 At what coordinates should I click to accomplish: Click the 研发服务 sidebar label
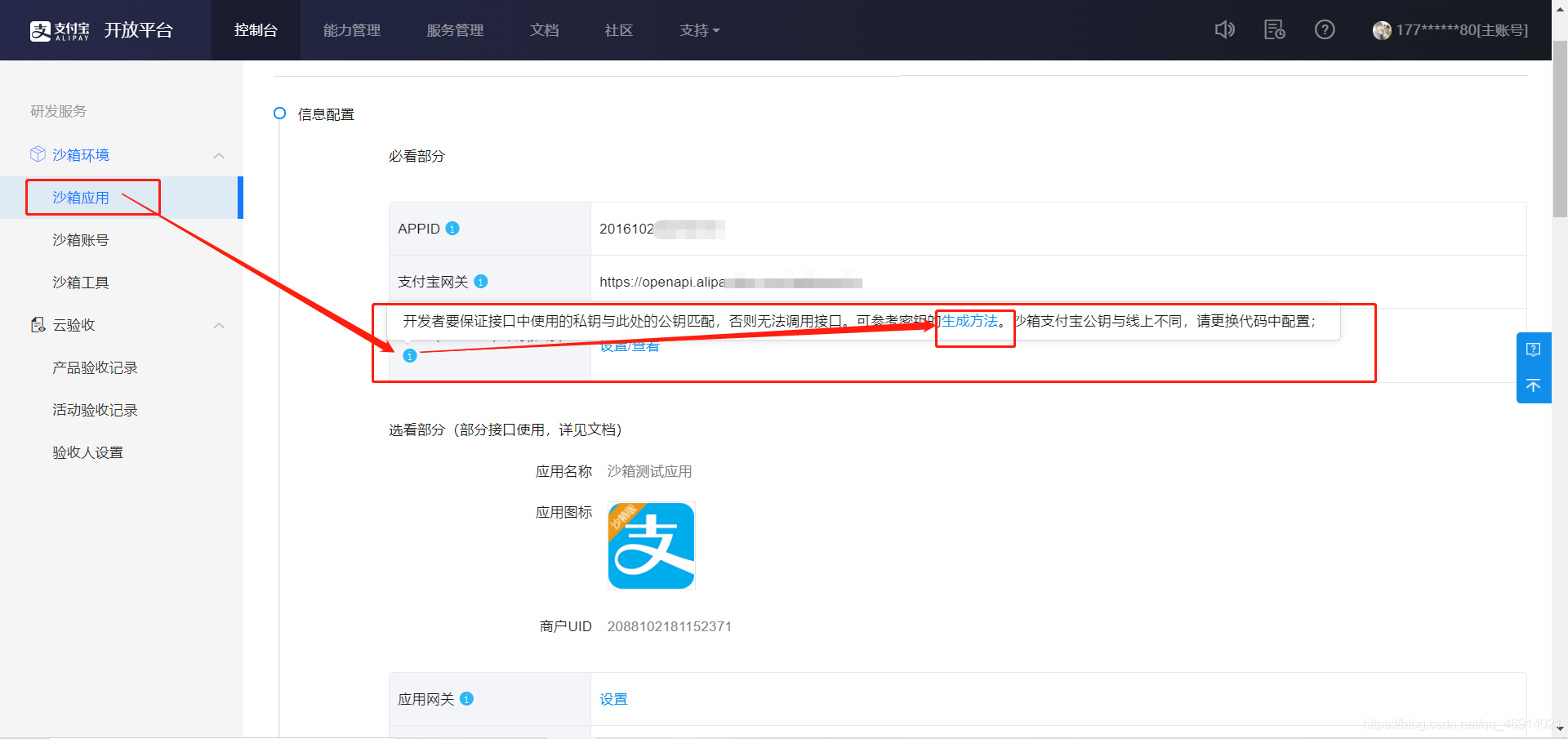(x=58, y=111)
